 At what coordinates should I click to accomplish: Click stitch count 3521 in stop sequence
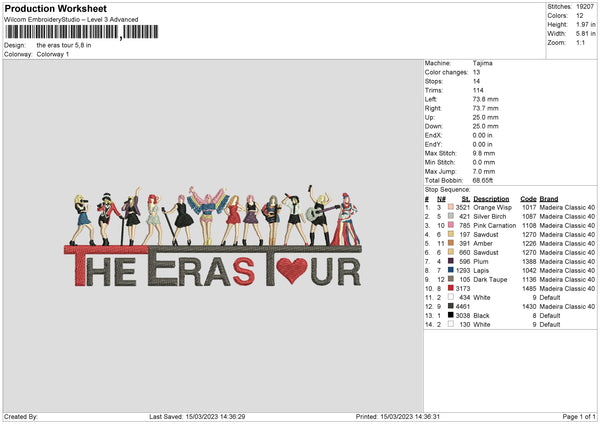point(463,207)
